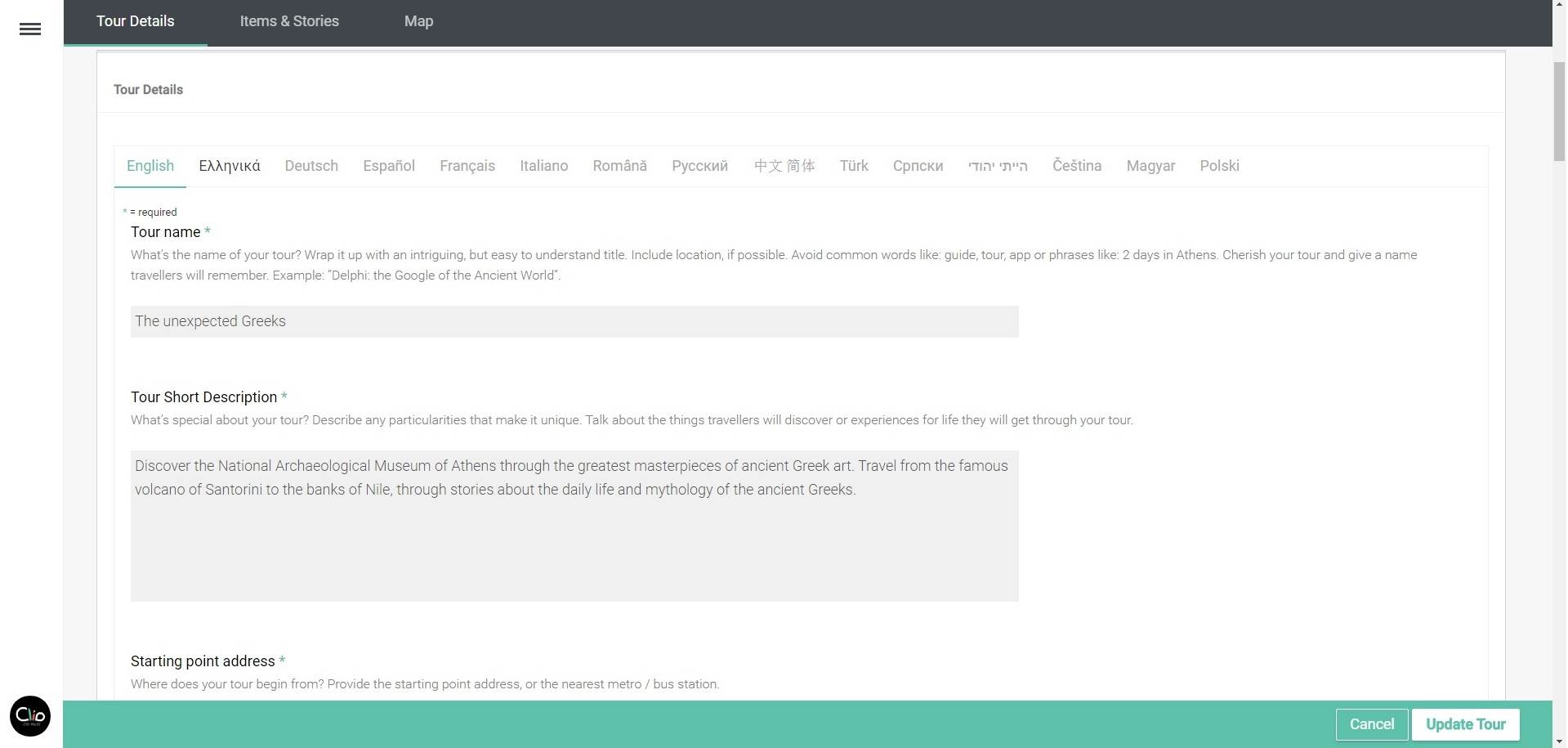Select the English language tab
This screenshot has width=1568, height=748.
pos(150,166)
